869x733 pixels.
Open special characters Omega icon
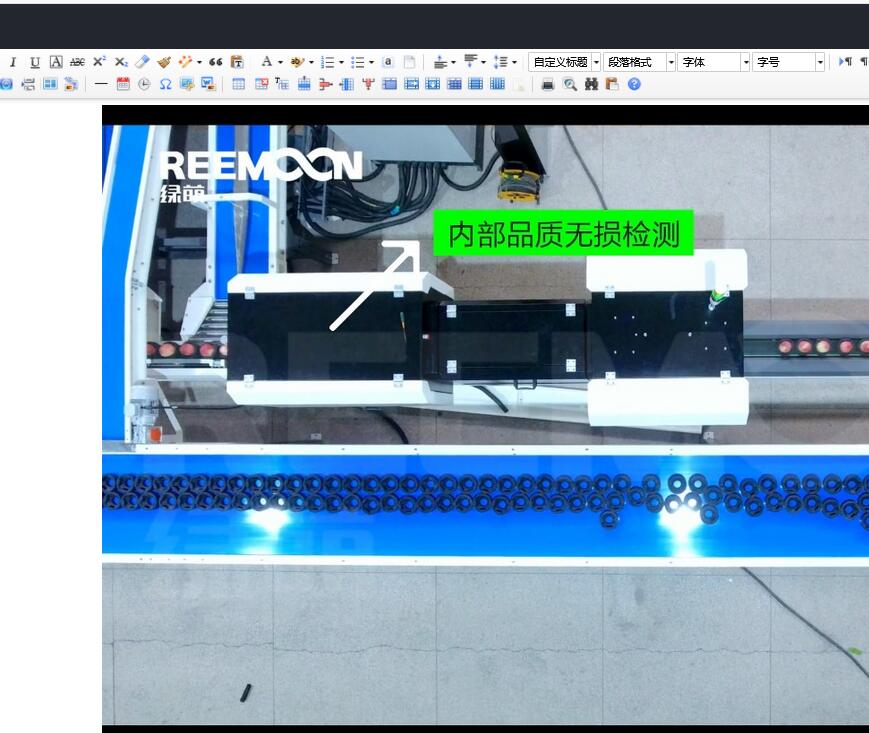tap(165, 84)
